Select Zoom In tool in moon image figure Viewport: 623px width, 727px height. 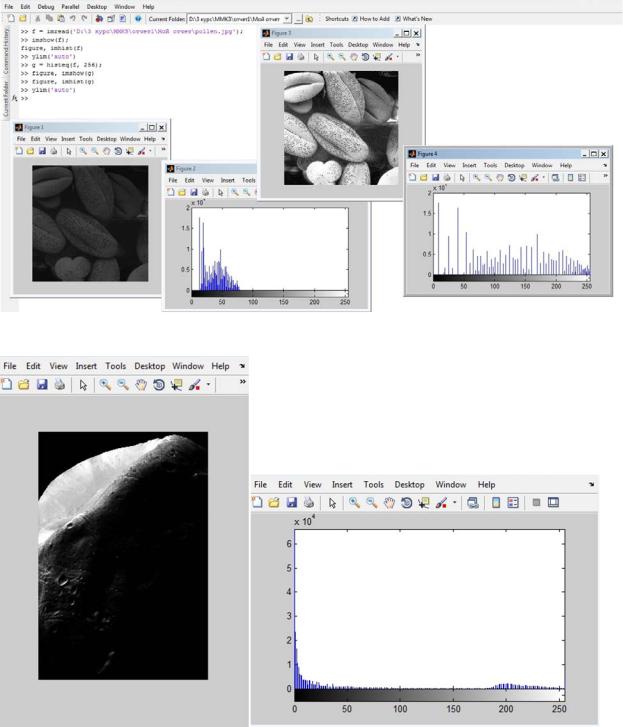[105, 384]
